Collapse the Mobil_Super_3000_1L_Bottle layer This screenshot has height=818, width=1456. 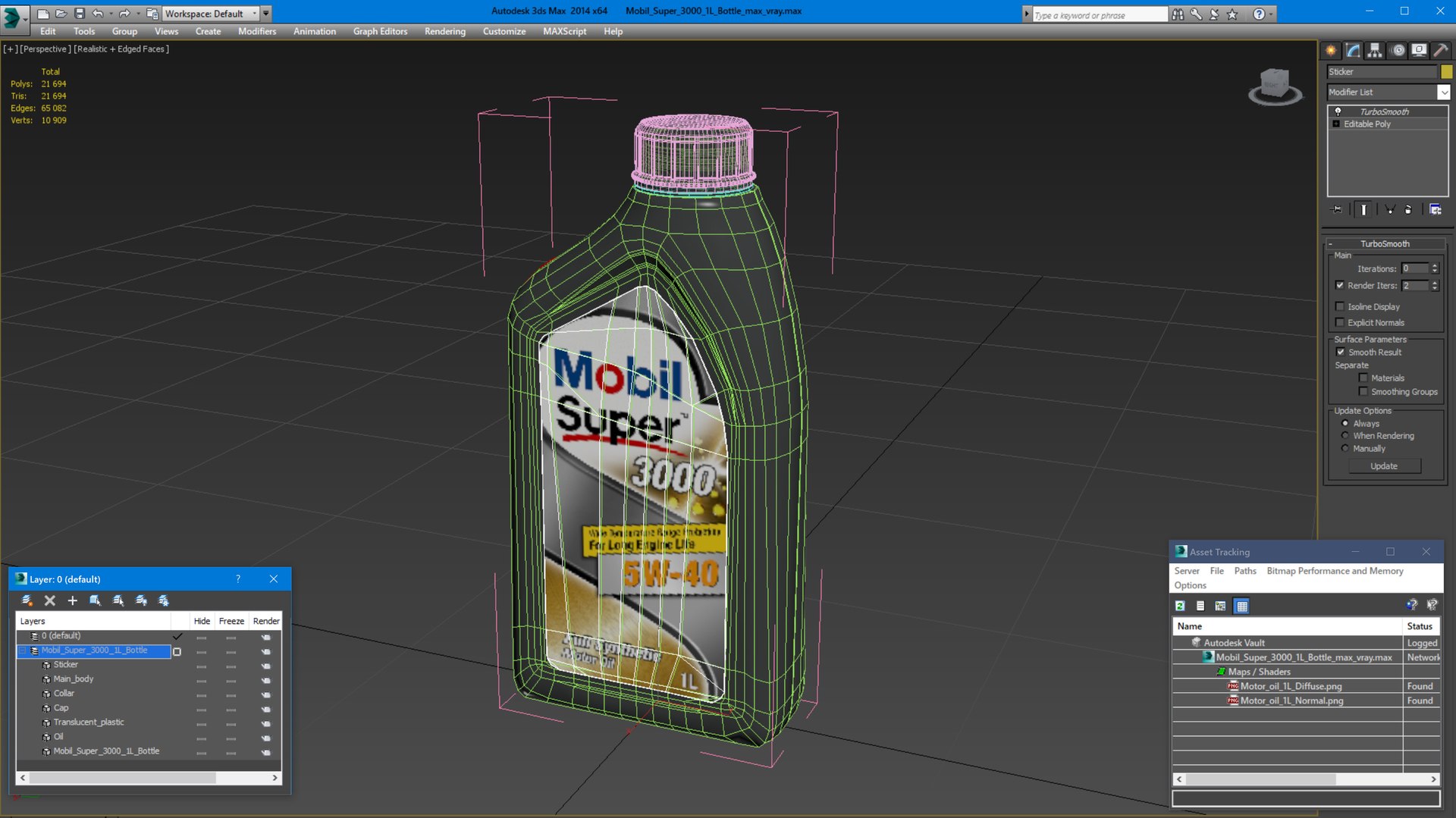[23, 650]
